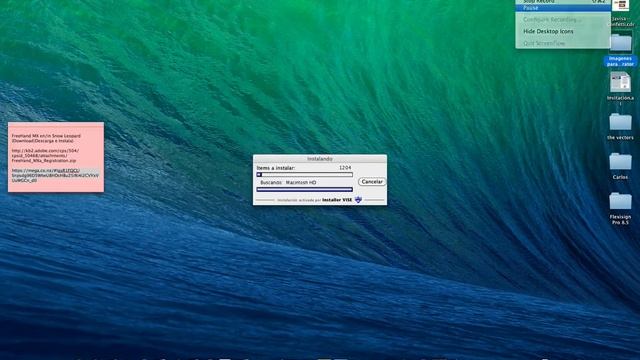The width and height of the screenshot is (640, 360).
Task: Click the mega.co.nz link in the sticky note
Action: [55, 175]
